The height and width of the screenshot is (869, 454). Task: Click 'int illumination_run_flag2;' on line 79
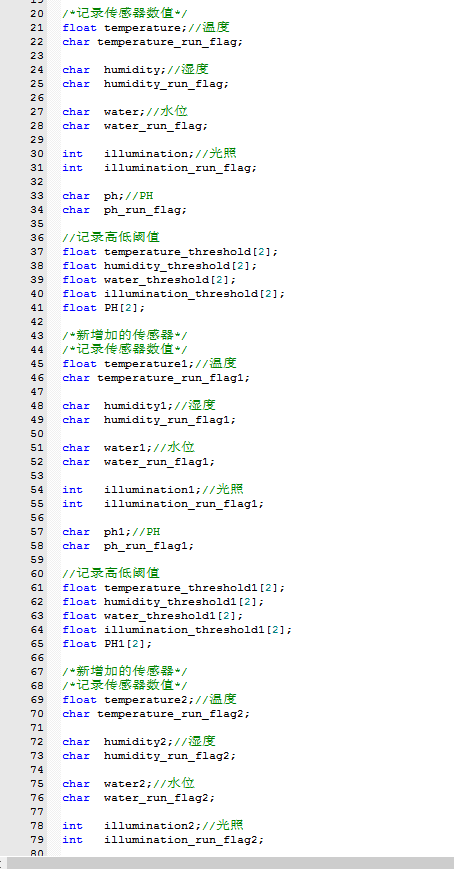(163, 840)
